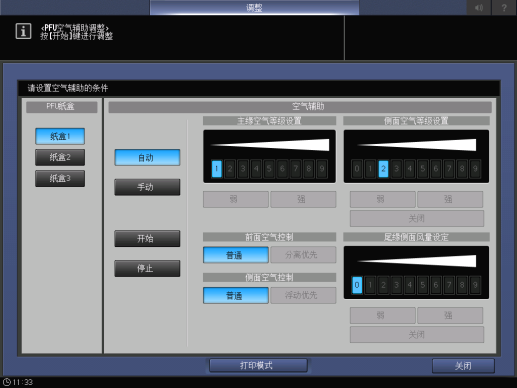Select 普通 under 侧面空气控制
Screen dimensions: 517x388
point(236,295)
